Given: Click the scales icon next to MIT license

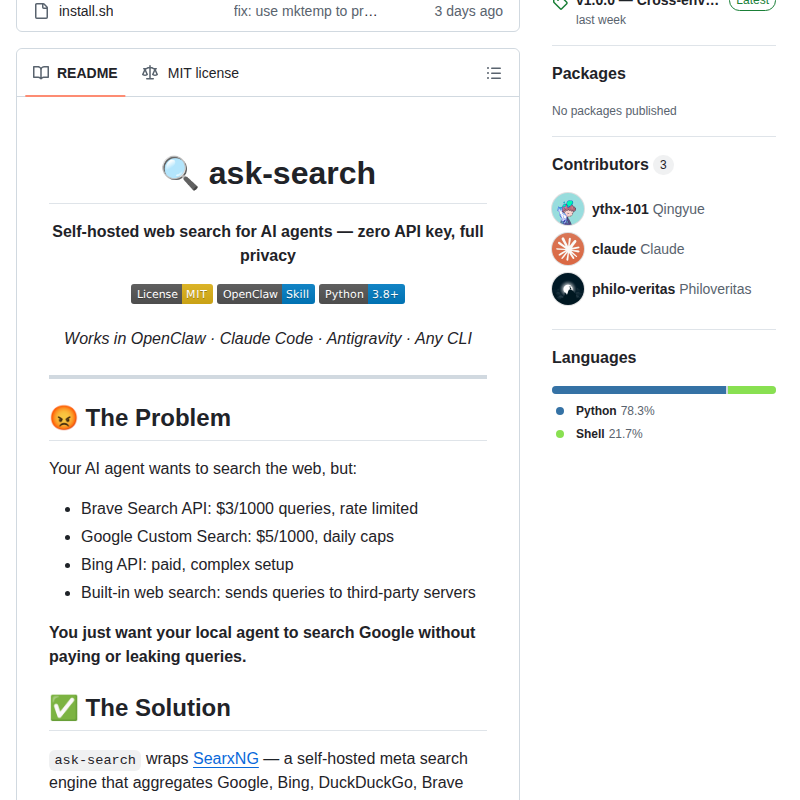Looking at the screenshot, I should pos(151,73).
